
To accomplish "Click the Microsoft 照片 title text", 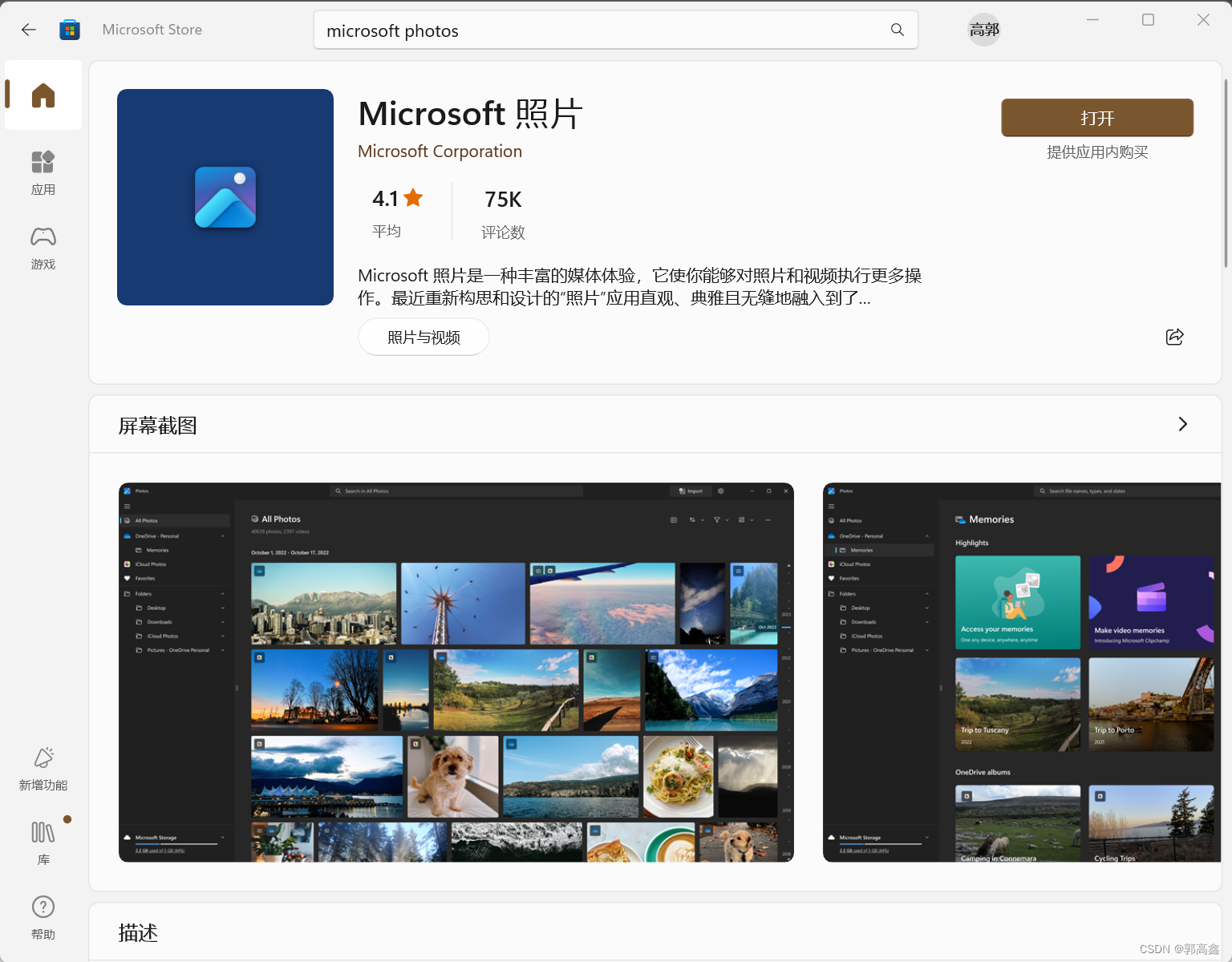I will coord(470,113).
